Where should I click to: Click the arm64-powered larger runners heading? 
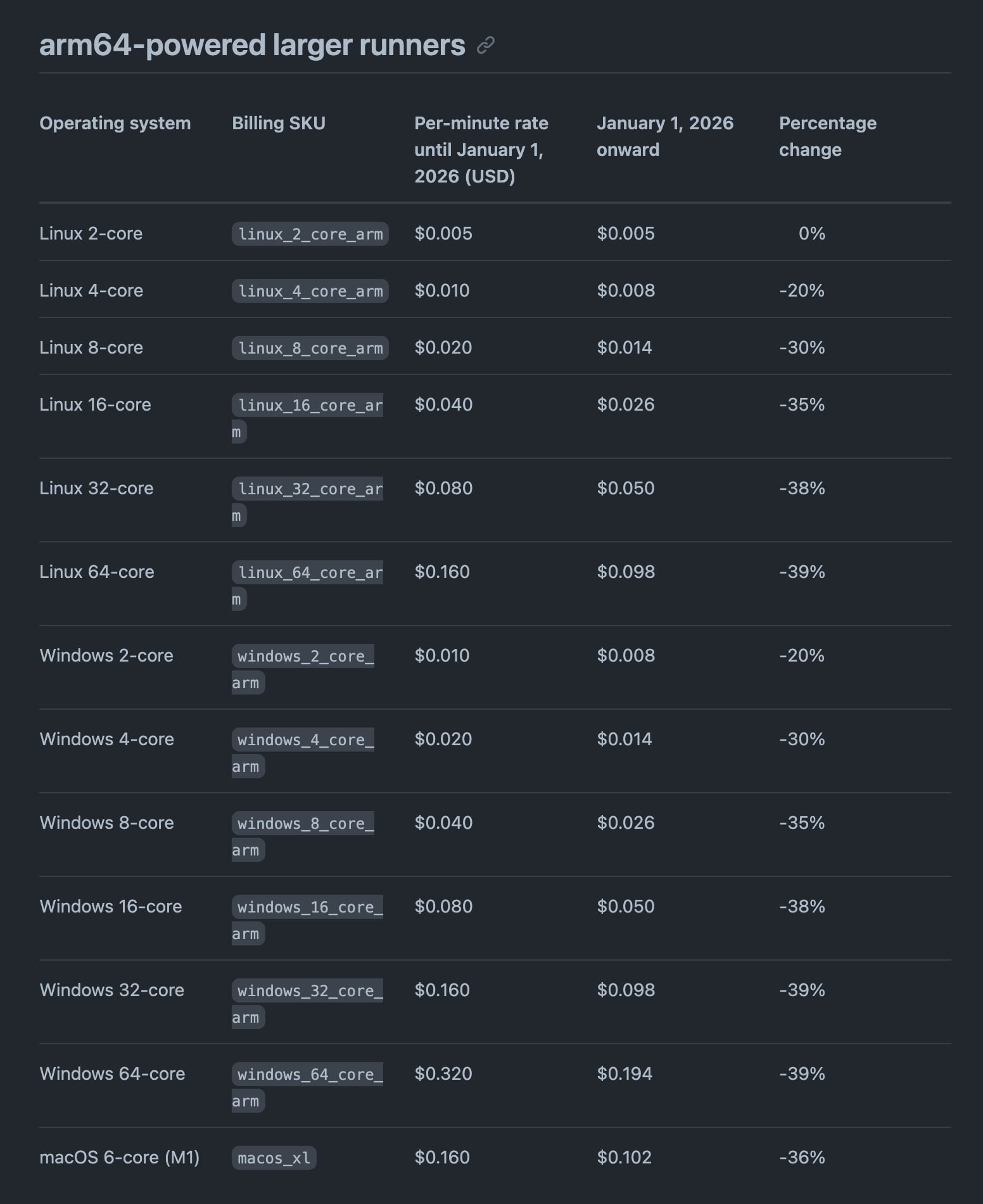click(252, 46)
